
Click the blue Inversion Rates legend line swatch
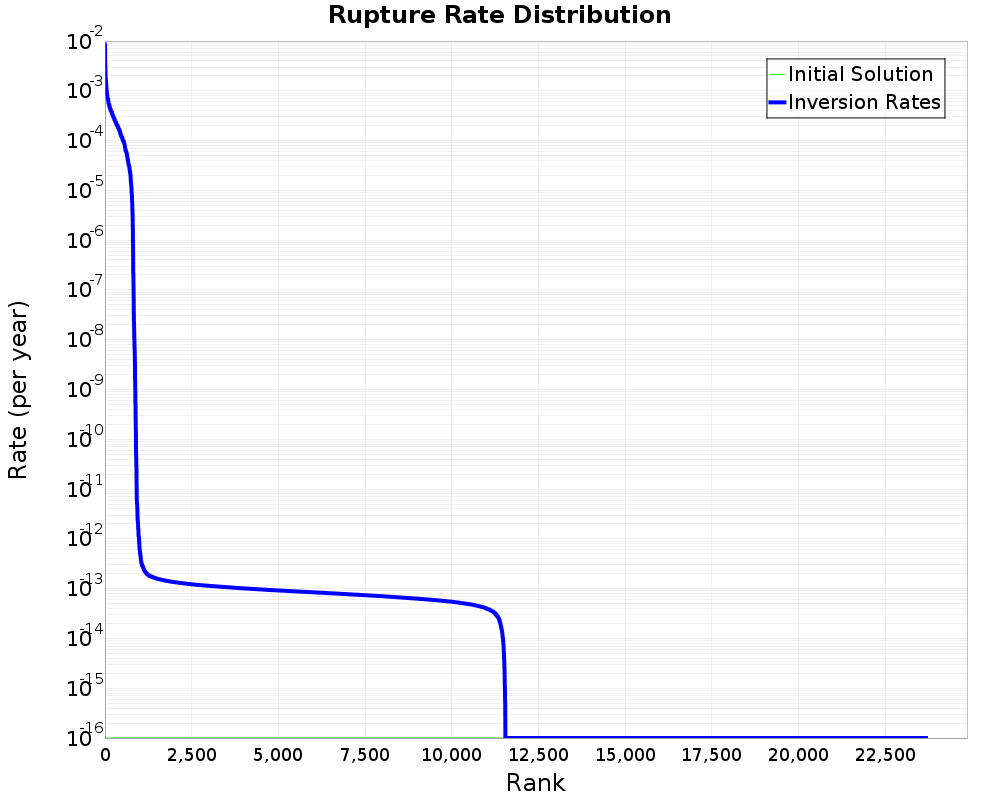click(x=777, y=102)
